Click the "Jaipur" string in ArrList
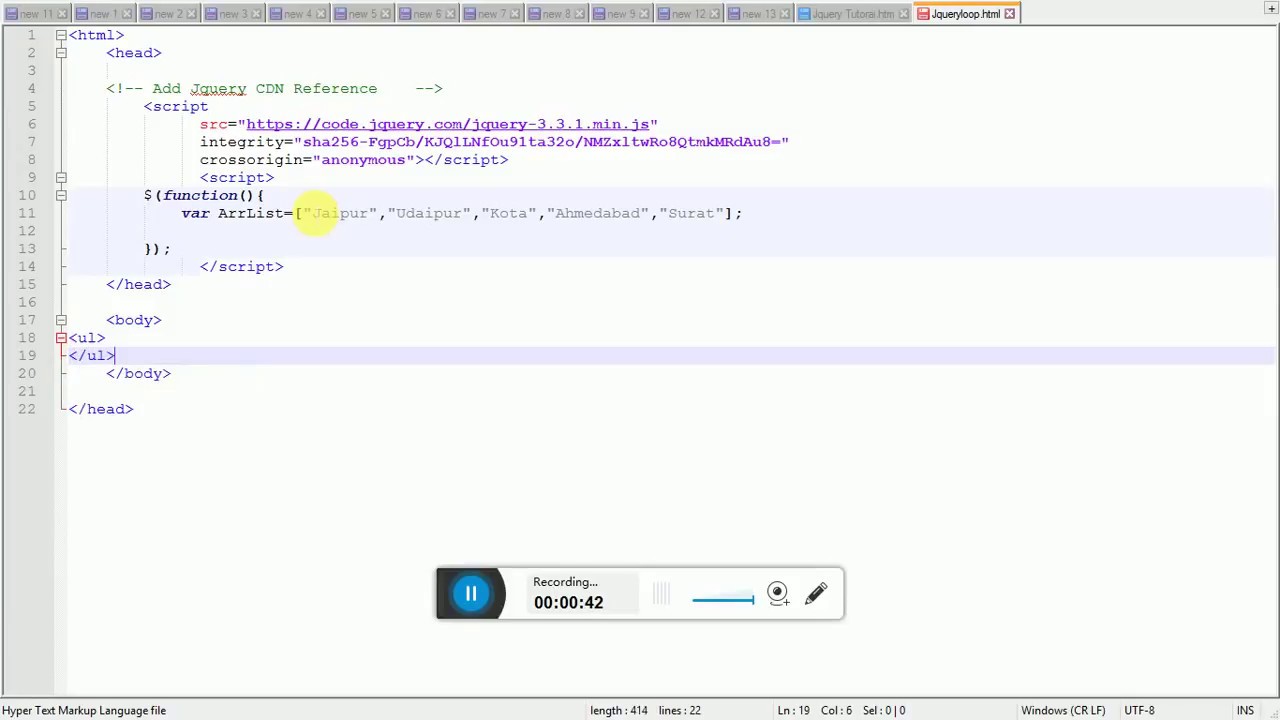The image size is (1280, 720). pos(340,213)
